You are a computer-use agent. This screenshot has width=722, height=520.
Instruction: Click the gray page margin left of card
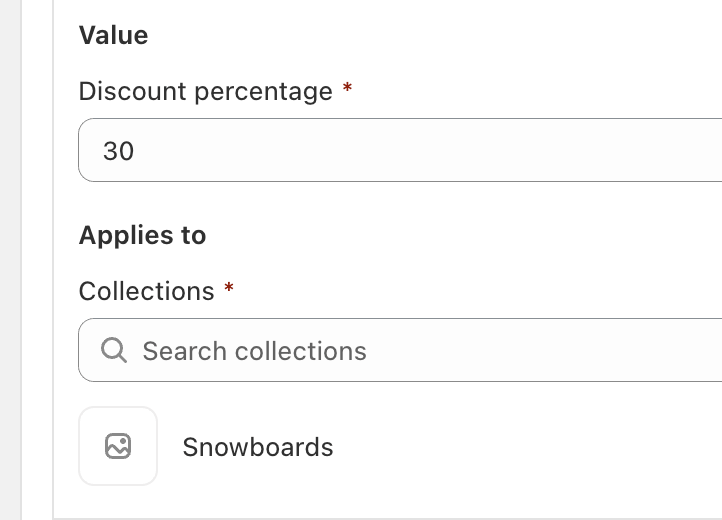point(10,260)
